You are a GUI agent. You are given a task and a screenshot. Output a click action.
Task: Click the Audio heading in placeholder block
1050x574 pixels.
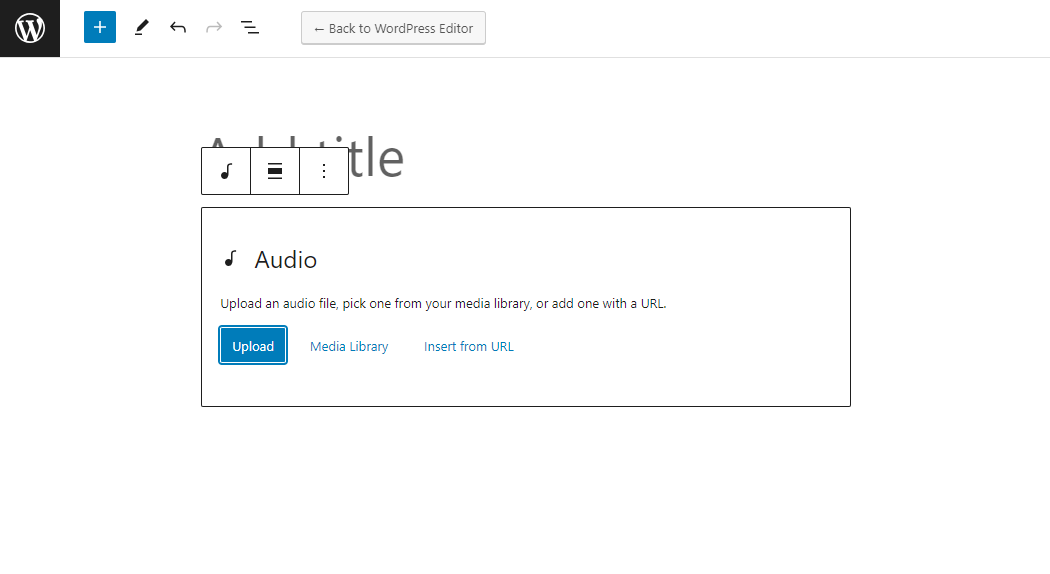pos(286,260)
